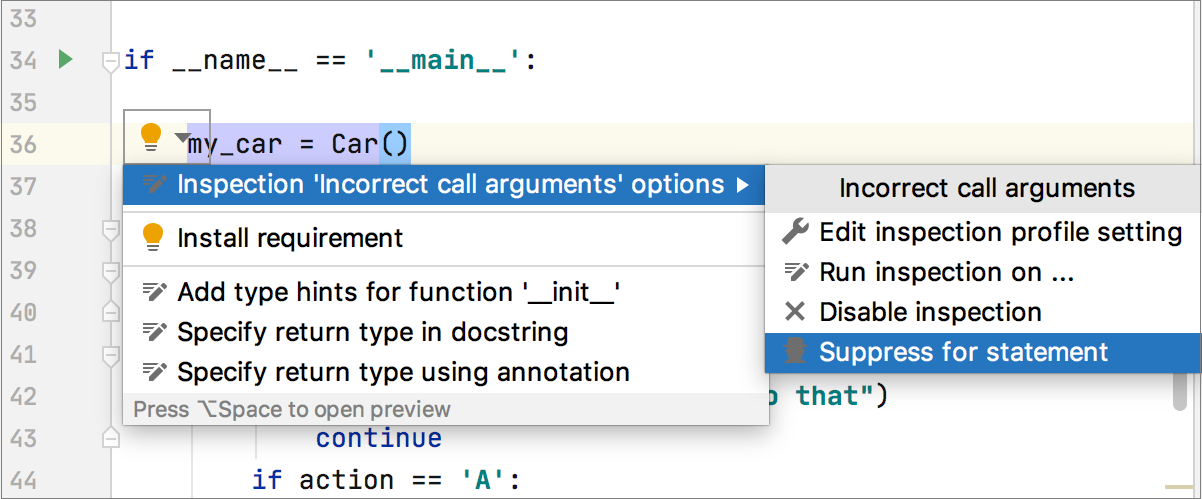Choose Specify return type using annotation

(x=403, y=372)
